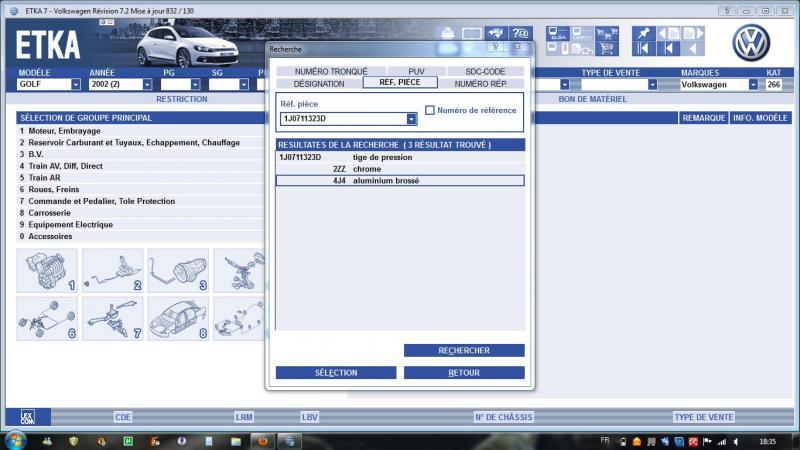800x450 pixels.
Task: Switch to DÉSIGNATION tab
Action: coord(319,84)
